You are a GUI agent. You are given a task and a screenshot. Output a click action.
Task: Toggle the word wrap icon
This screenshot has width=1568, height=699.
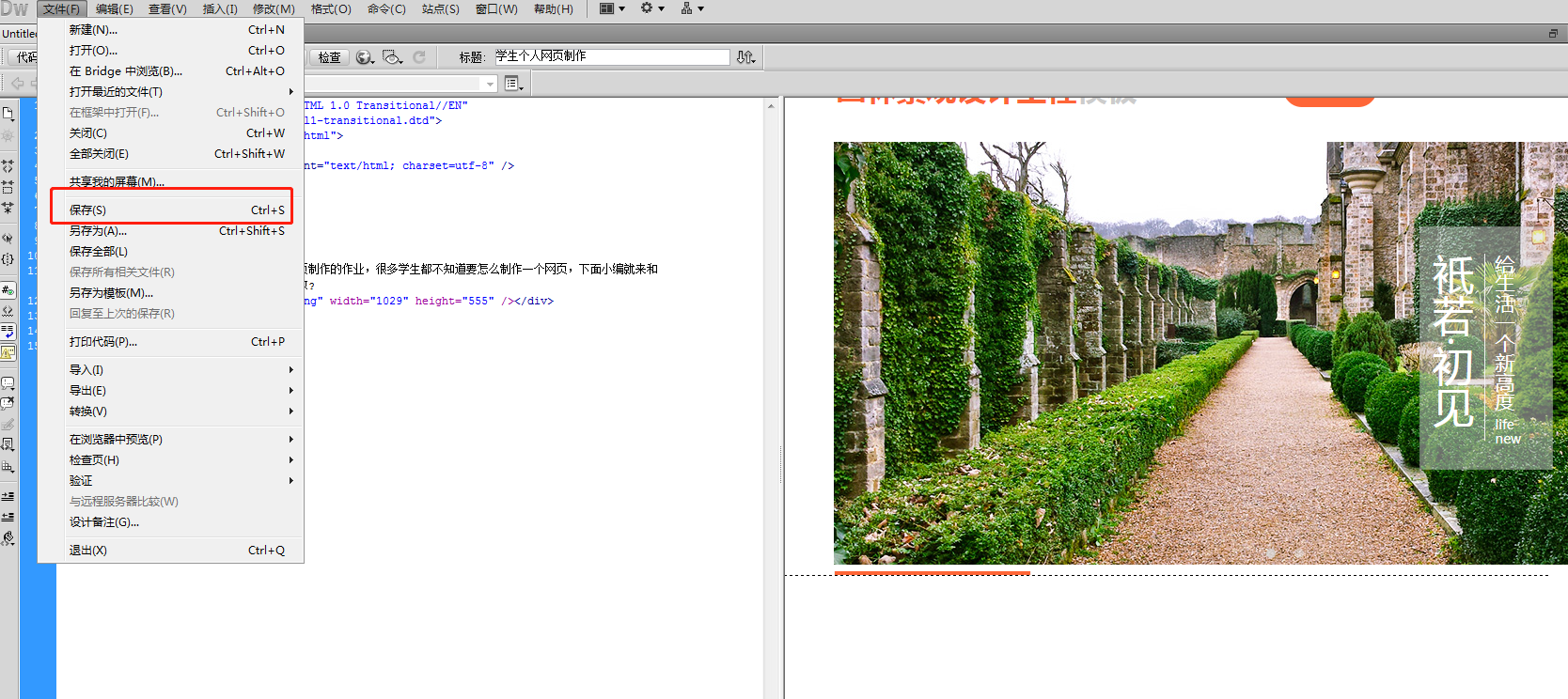8,332
